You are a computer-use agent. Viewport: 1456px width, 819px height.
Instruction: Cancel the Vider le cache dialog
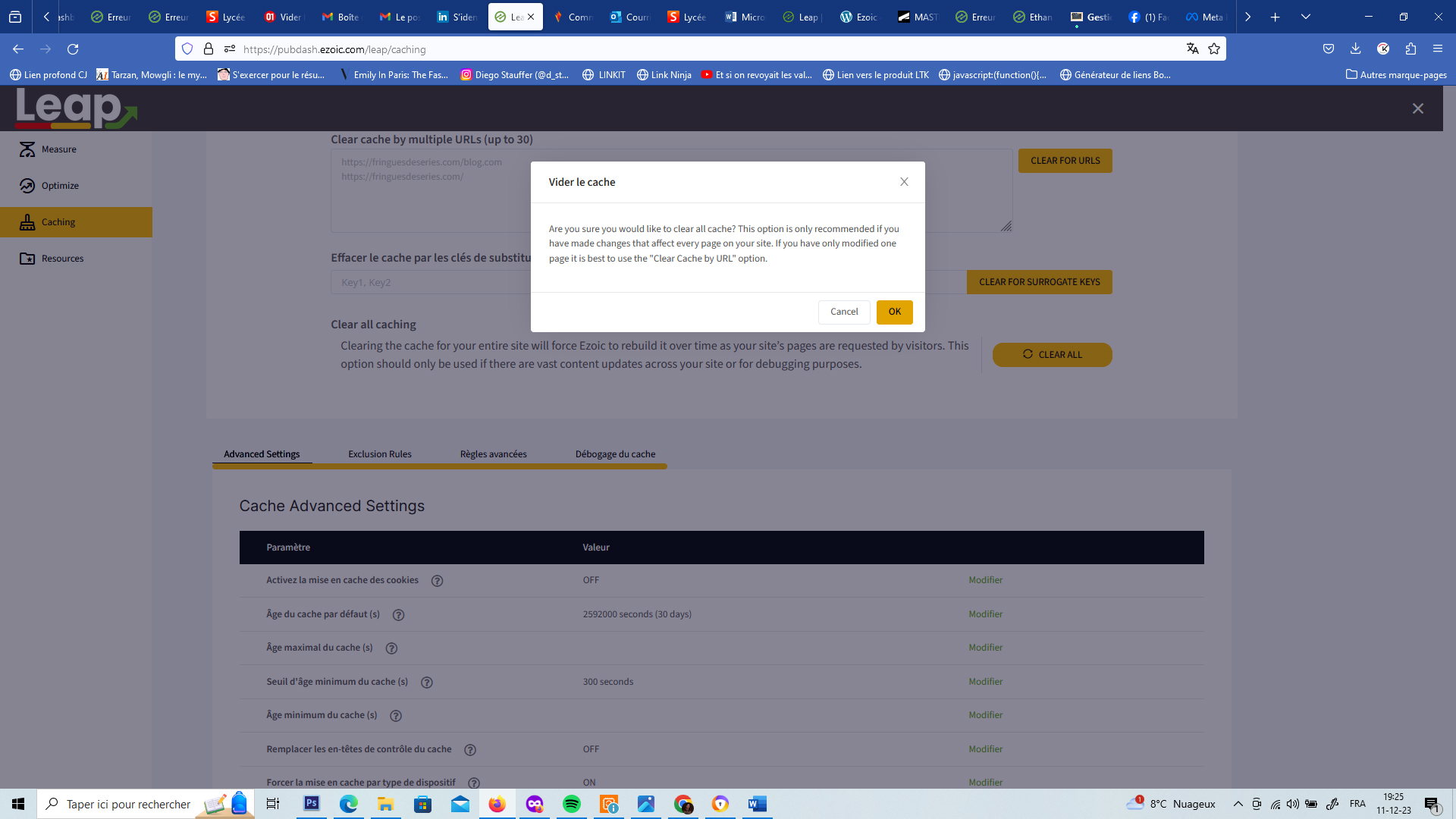point(843,312)
